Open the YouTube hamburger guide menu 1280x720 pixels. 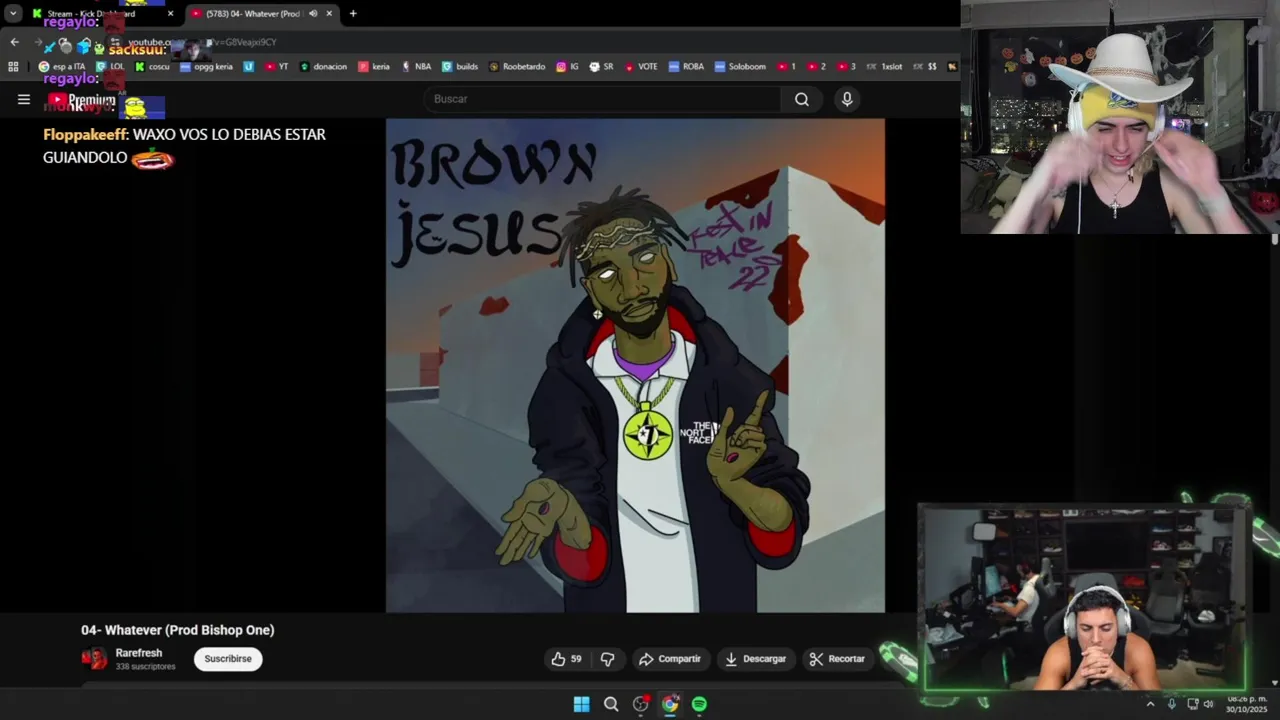[x=24, y=99]
